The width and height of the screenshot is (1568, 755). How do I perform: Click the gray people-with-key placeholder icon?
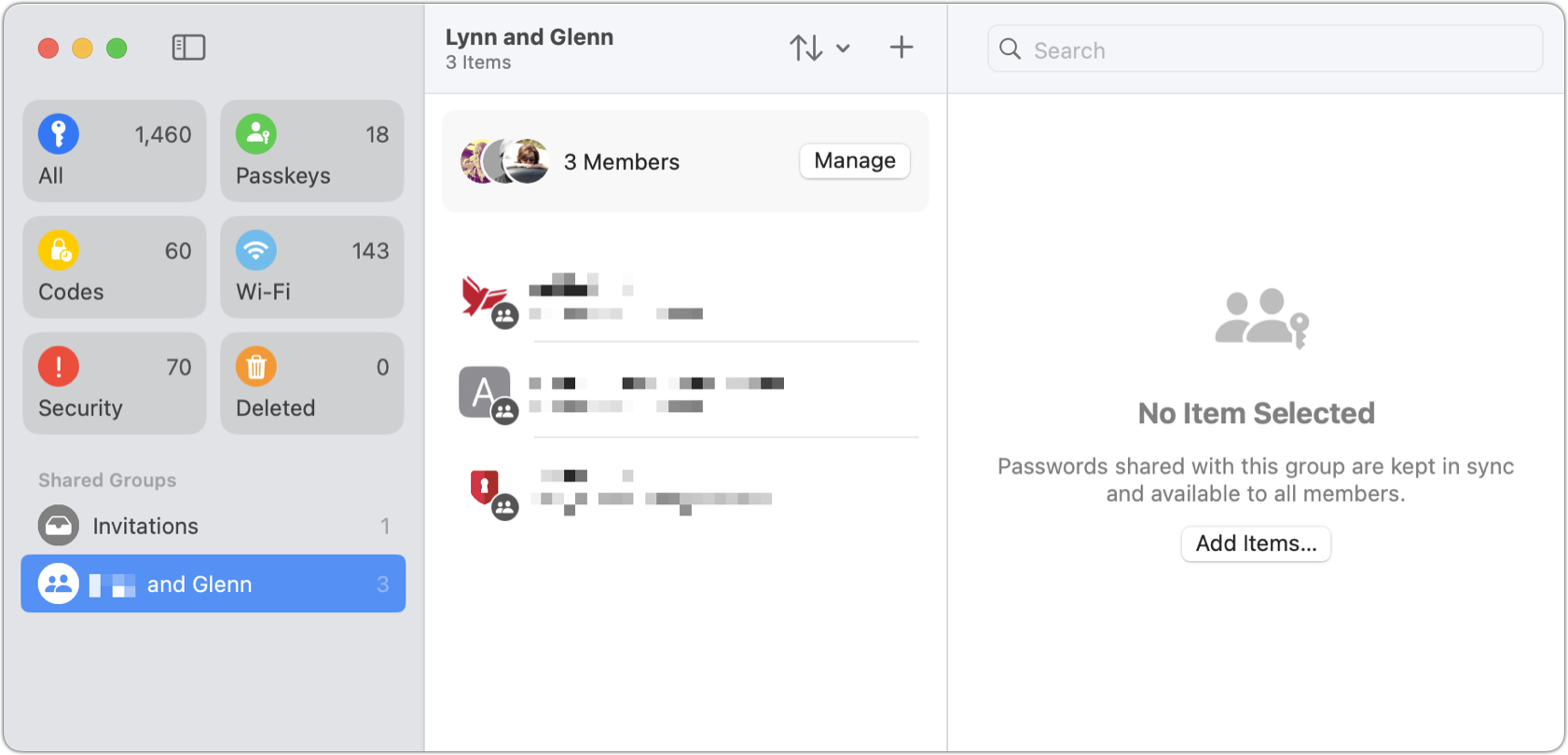coord(1261,318)
